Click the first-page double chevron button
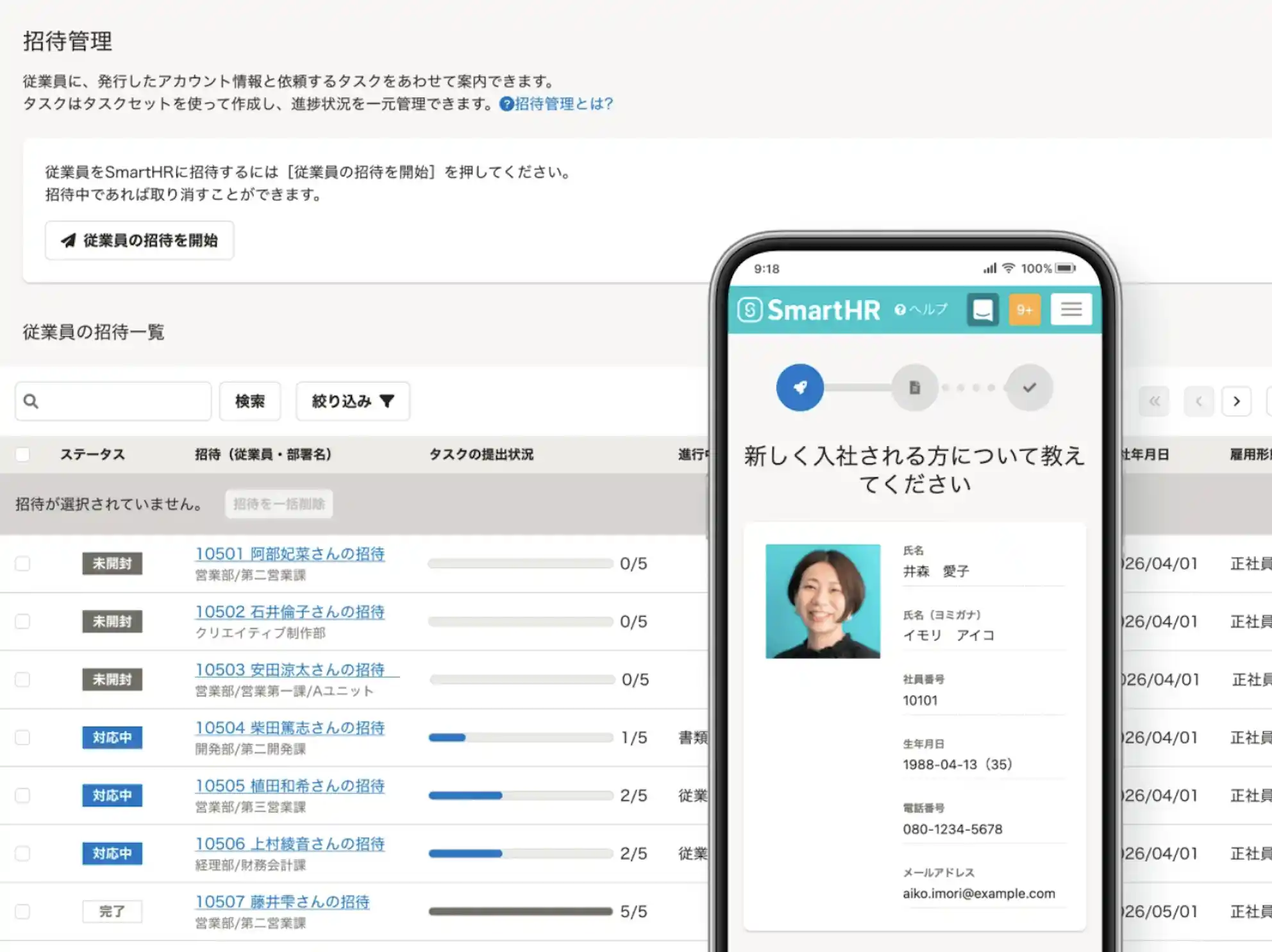This screenshot has width=1272, height=952. point(1154,402)
